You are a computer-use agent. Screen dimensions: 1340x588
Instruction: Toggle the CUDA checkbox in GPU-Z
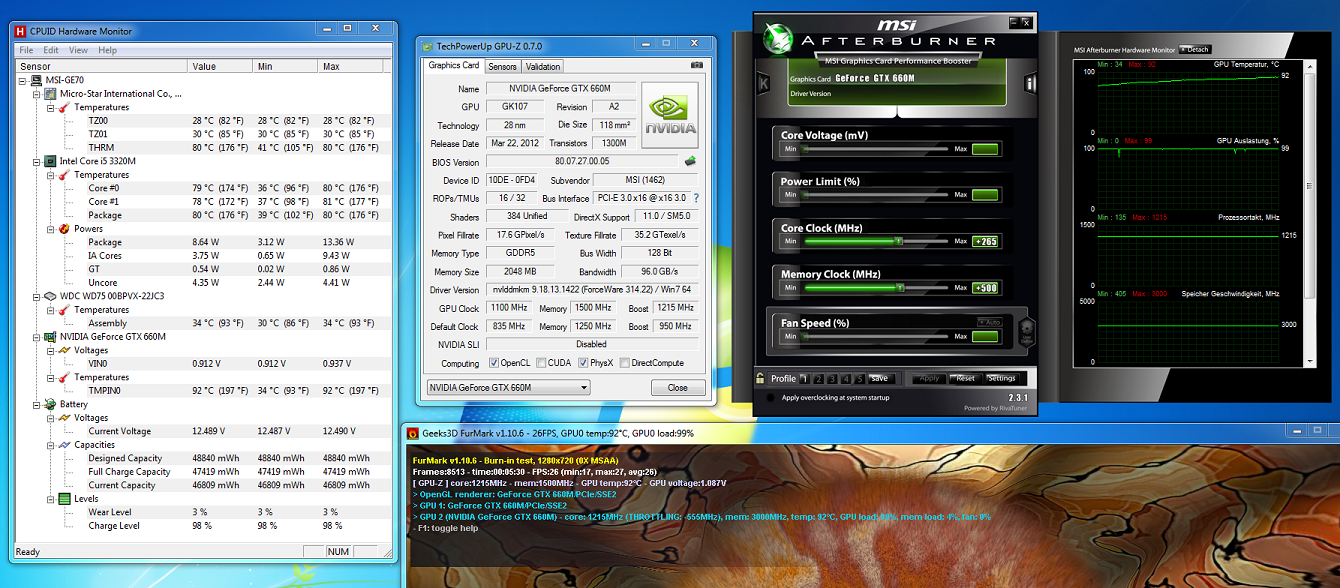pos(541,363)
